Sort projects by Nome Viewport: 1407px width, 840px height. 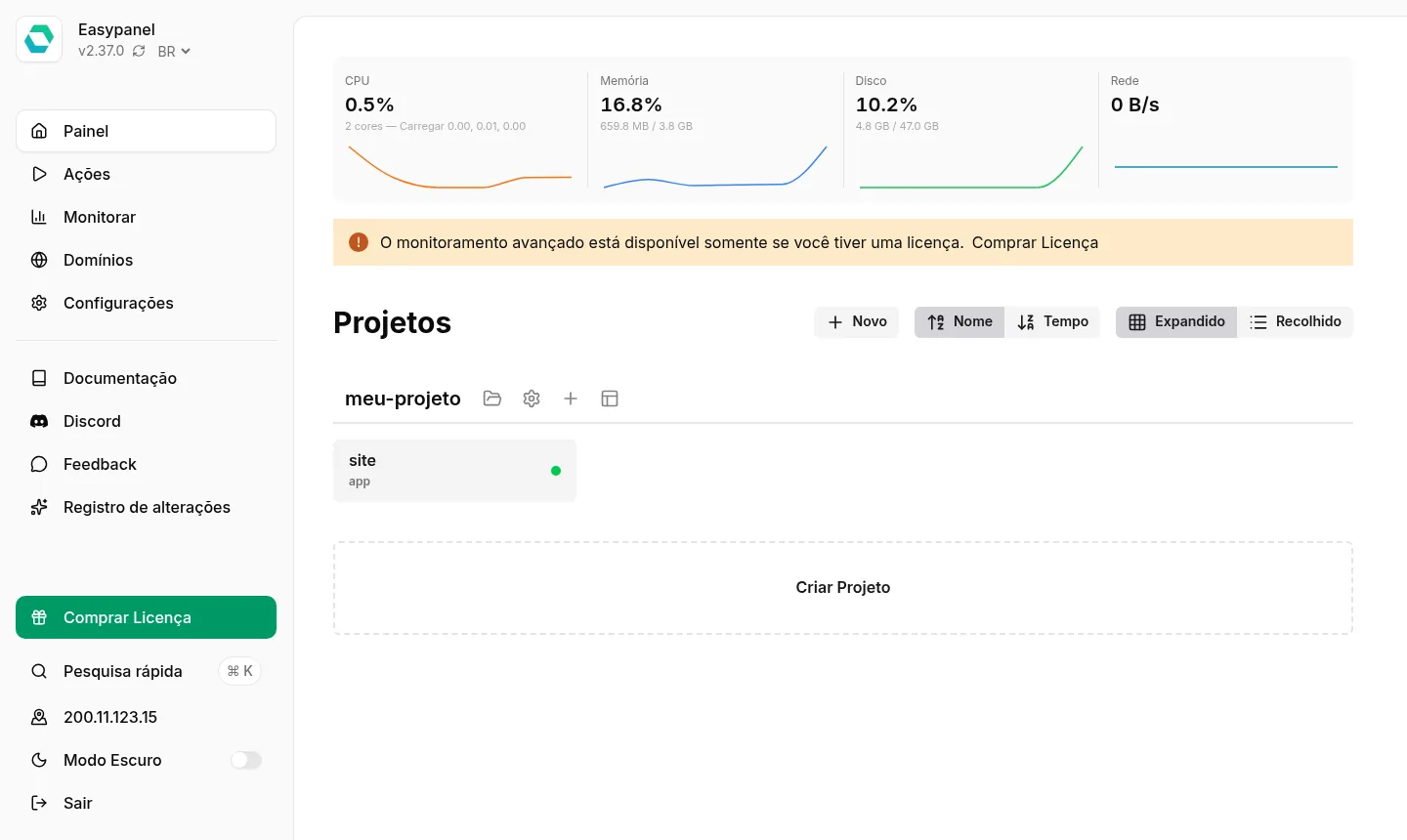[x=959, y=322]
